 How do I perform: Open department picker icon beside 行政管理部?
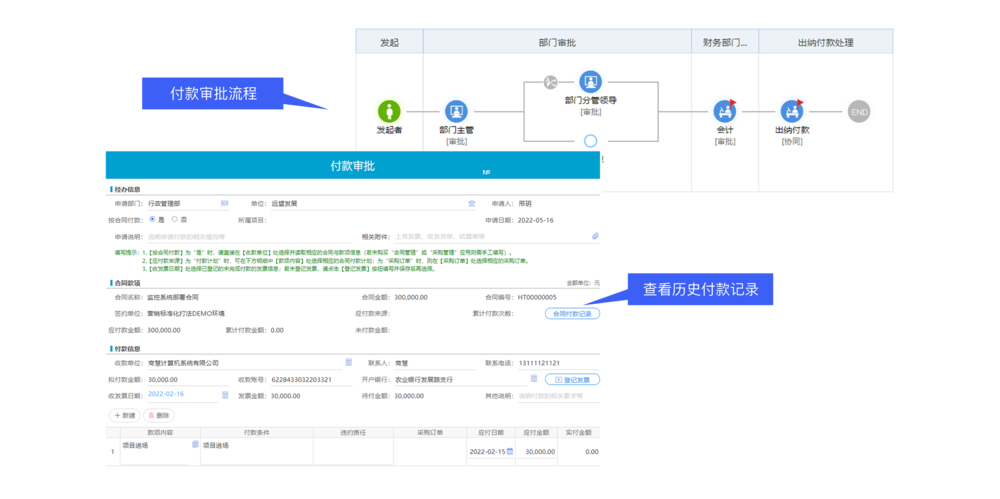[x=224, y=203]
